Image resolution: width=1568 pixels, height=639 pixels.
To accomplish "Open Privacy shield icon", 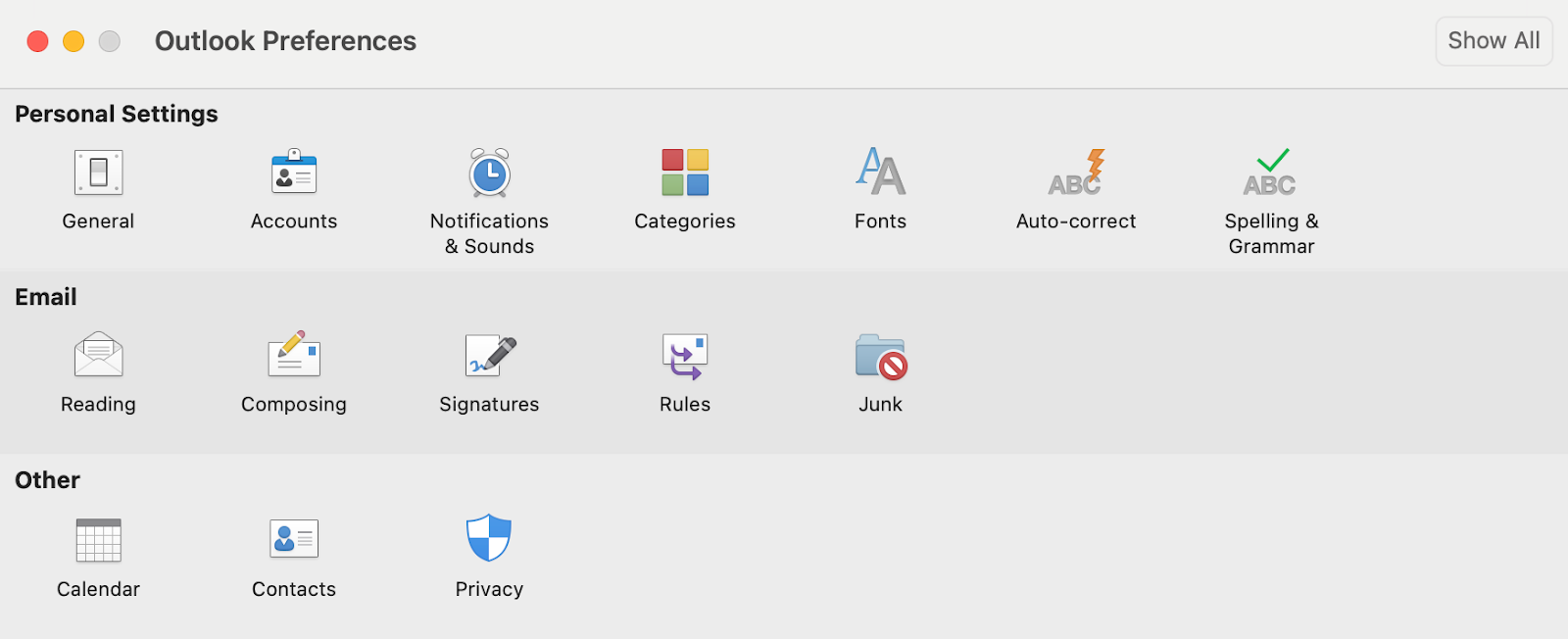I will 489,538.
